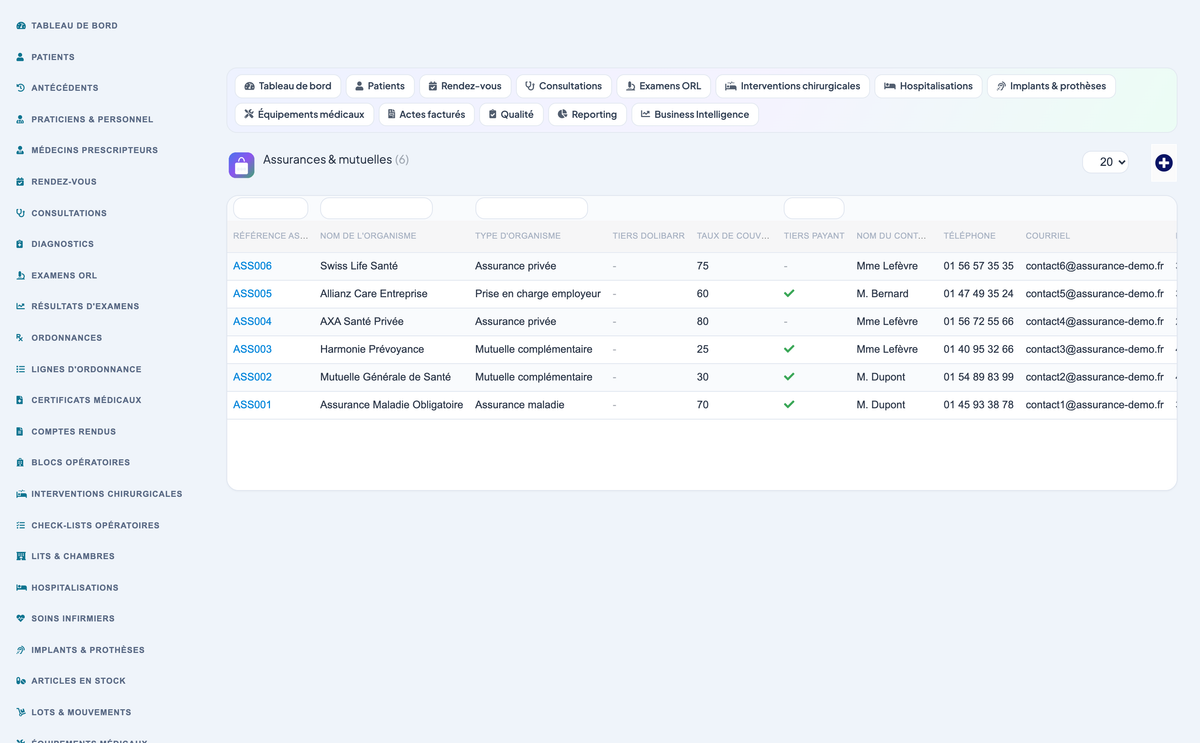Click the Tiers payant filter field
The height and width of the screenshot is (743, 1200).
click(x=814, y=208)
